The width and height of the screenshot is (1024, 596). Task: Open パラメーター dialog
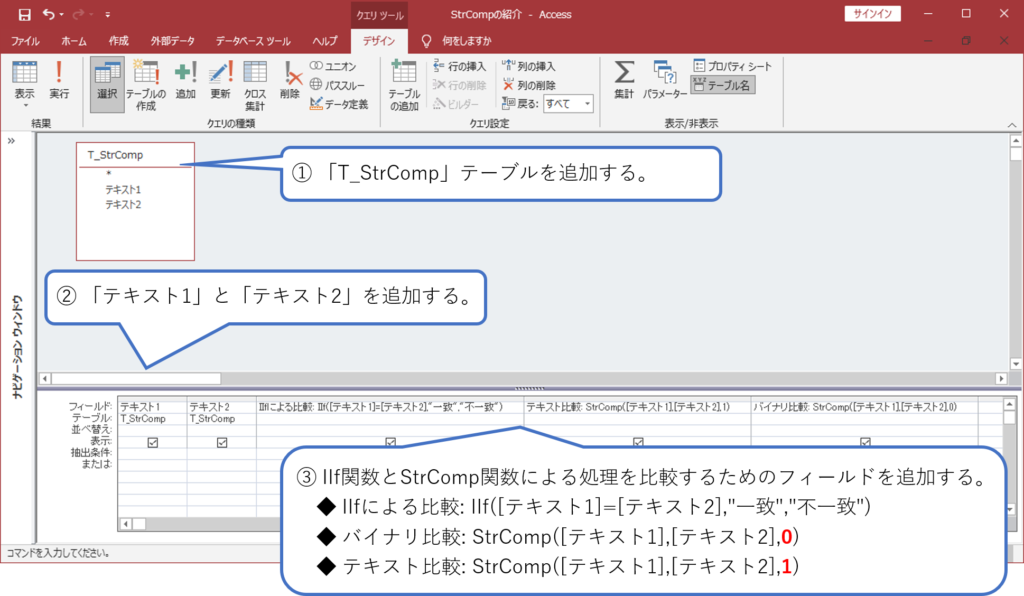pyautogui.click(x=664, y=81)
